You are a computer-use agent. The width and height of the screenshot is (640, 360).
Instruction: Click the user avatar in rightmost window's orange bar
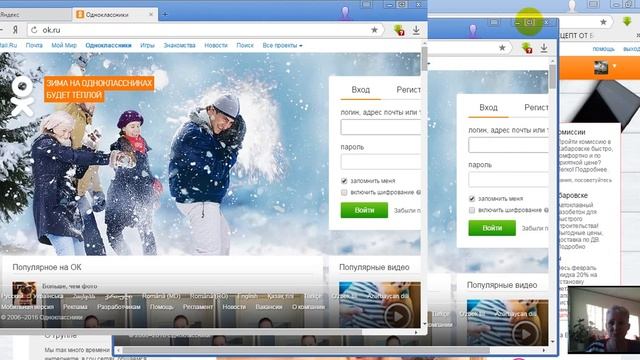tap(601, 67)
